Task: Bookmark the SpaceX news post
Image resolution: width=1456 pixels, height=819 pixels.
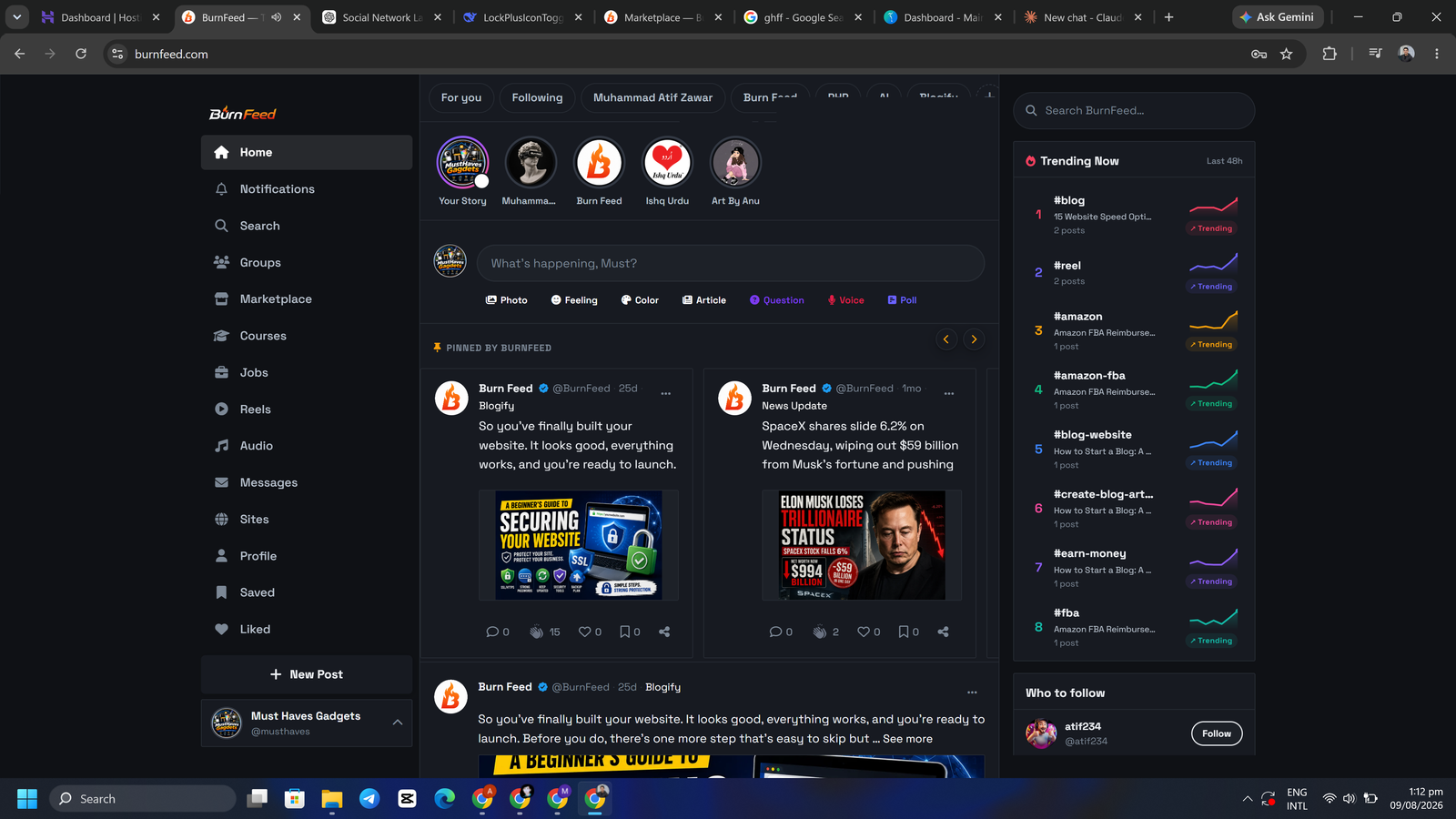Action: point(908,632)
